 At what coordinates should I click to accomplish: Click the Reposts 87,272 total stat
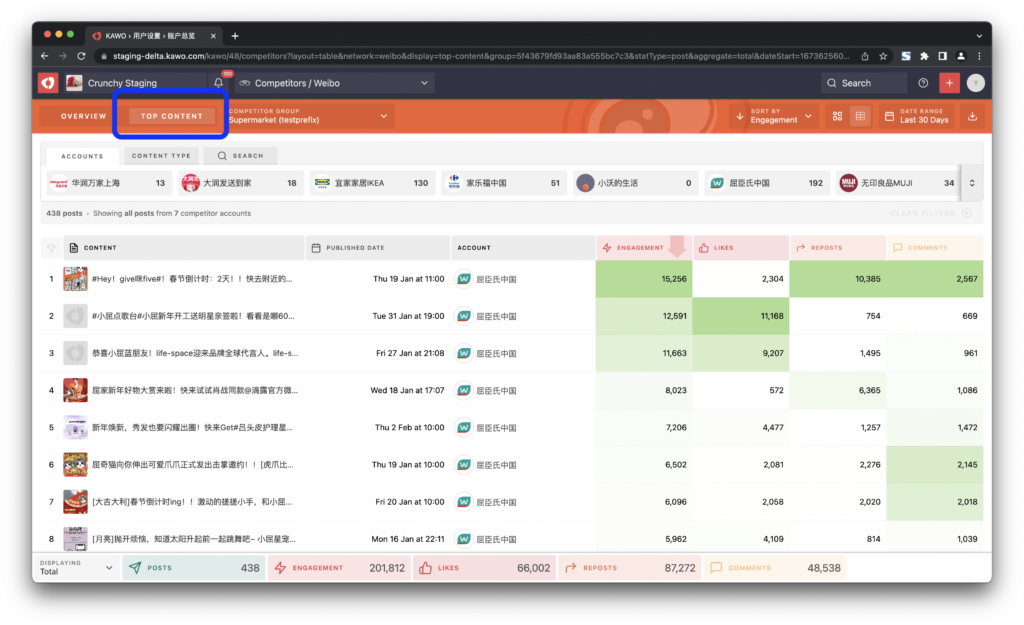pyautogui.click(x=630, y=568)
